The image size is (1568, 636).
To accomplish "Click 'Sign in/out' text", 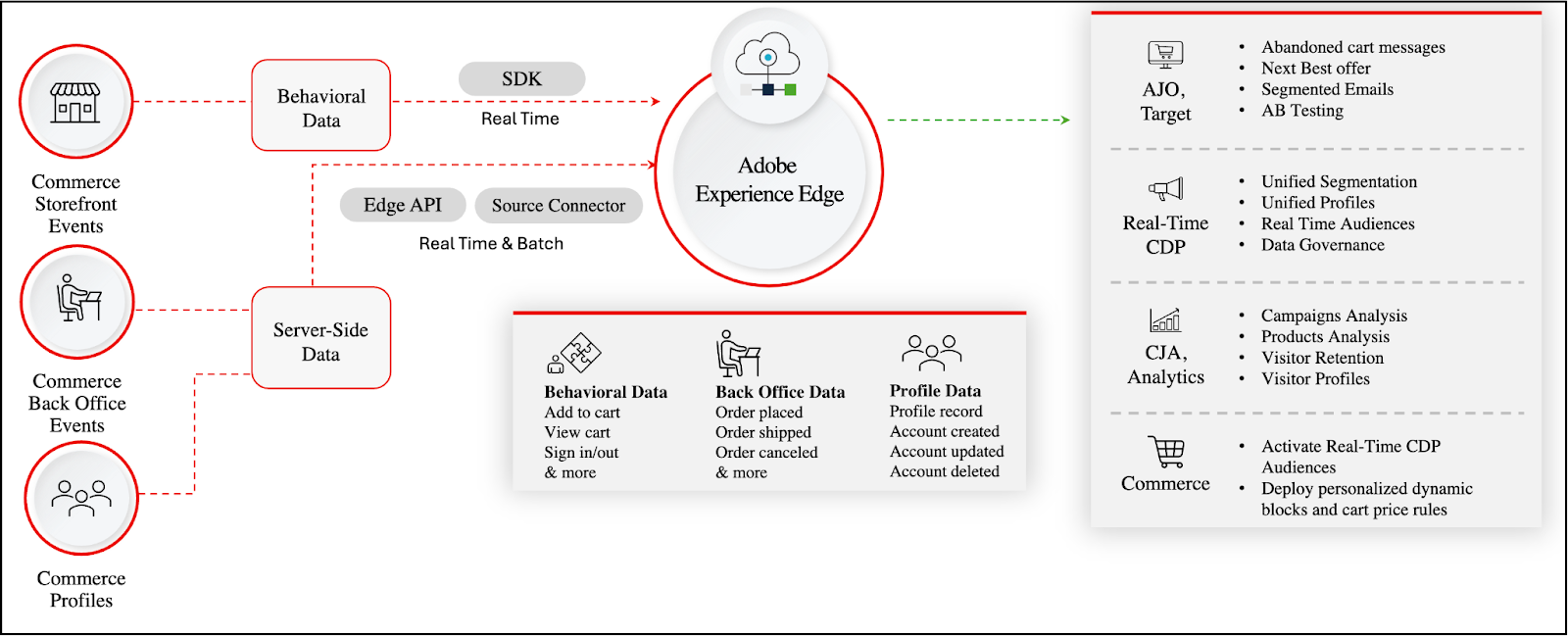I will 581,453.
